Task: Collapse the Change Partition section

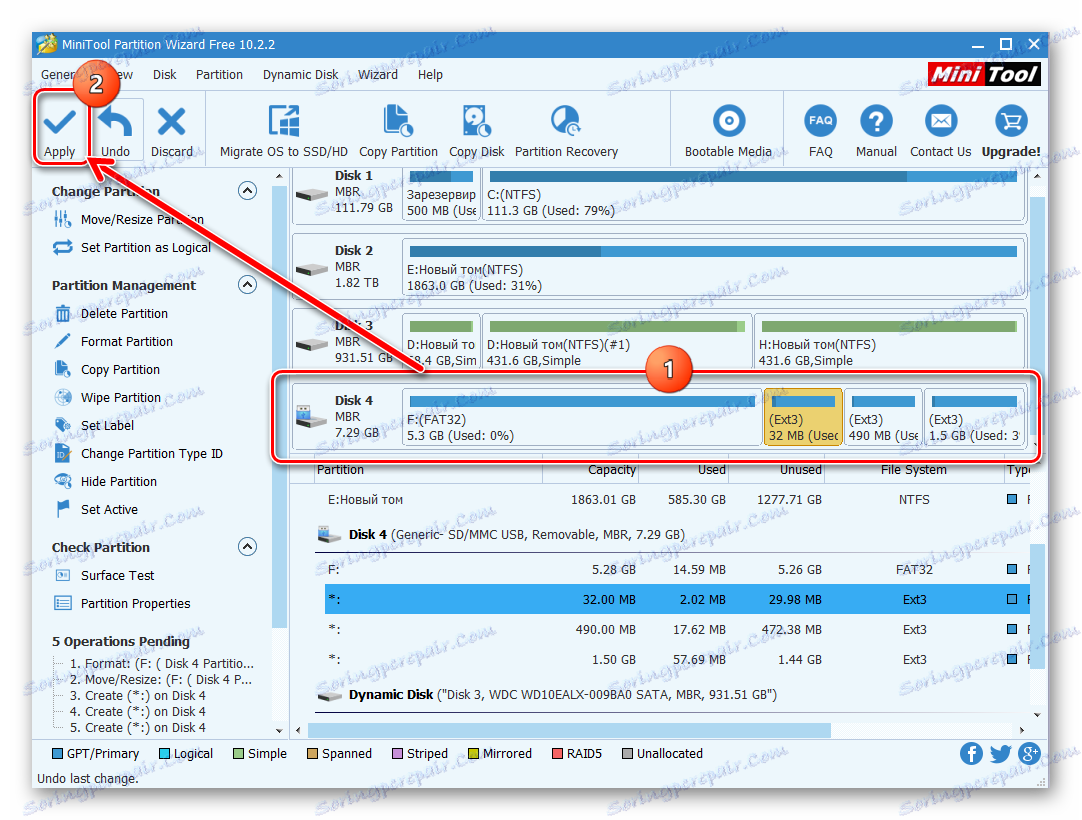Action: click(247, 191)
